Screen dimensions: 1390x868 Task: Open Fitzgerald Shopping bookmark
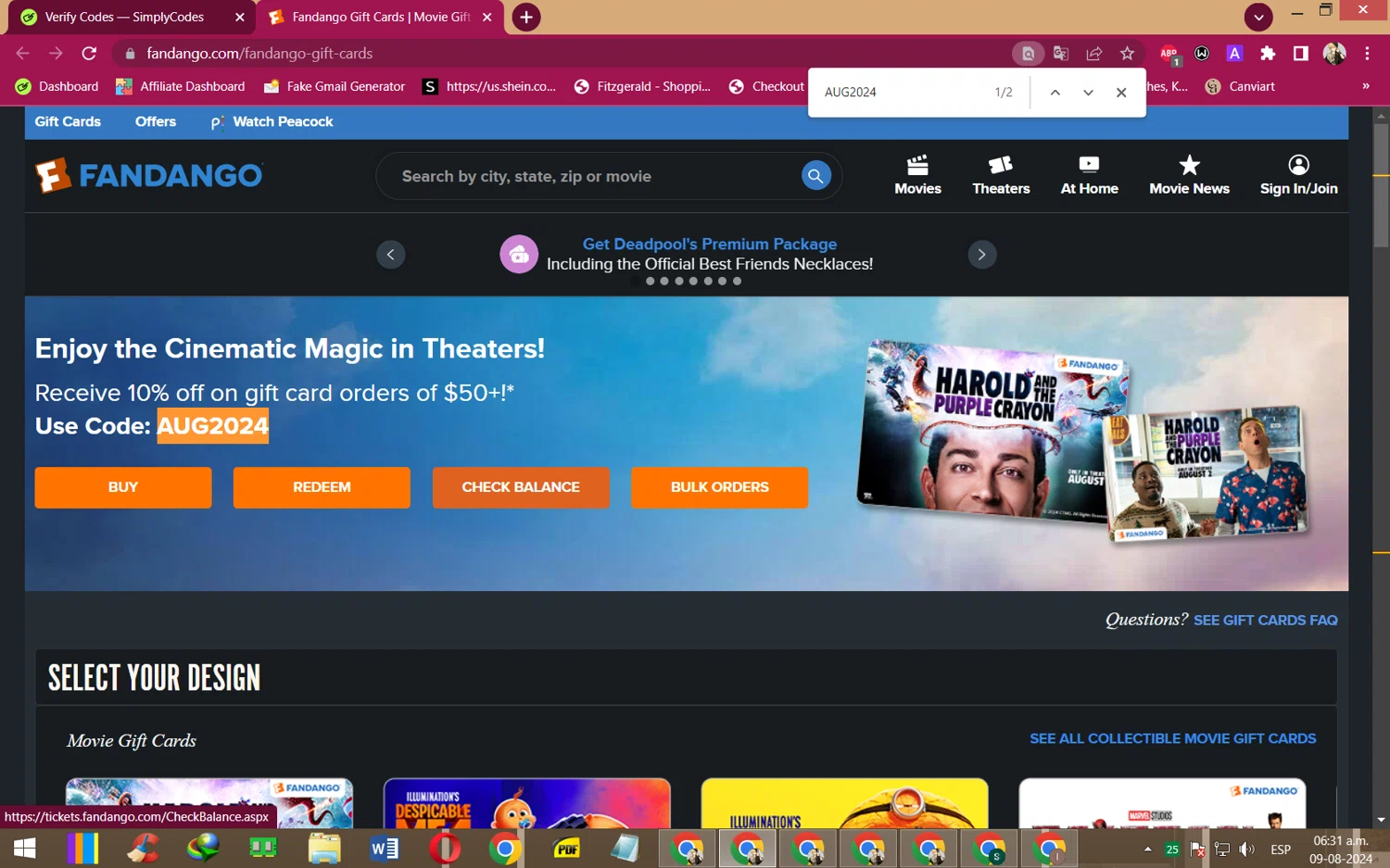642,86
